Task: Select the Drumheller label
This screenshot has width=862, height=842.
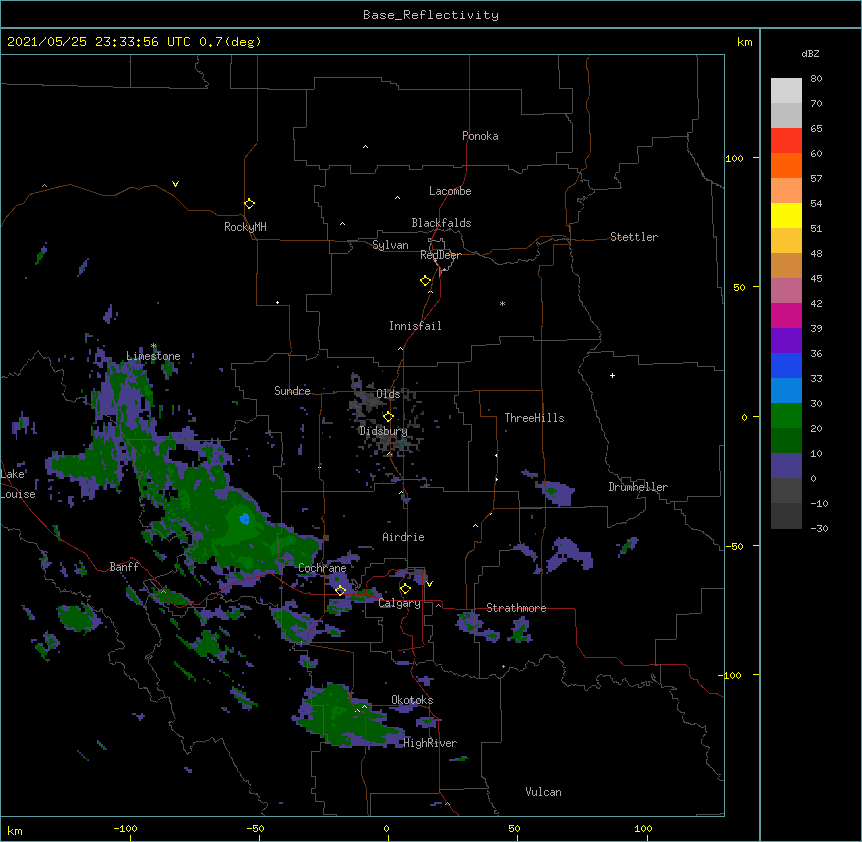Action: [x=638, y=487]
